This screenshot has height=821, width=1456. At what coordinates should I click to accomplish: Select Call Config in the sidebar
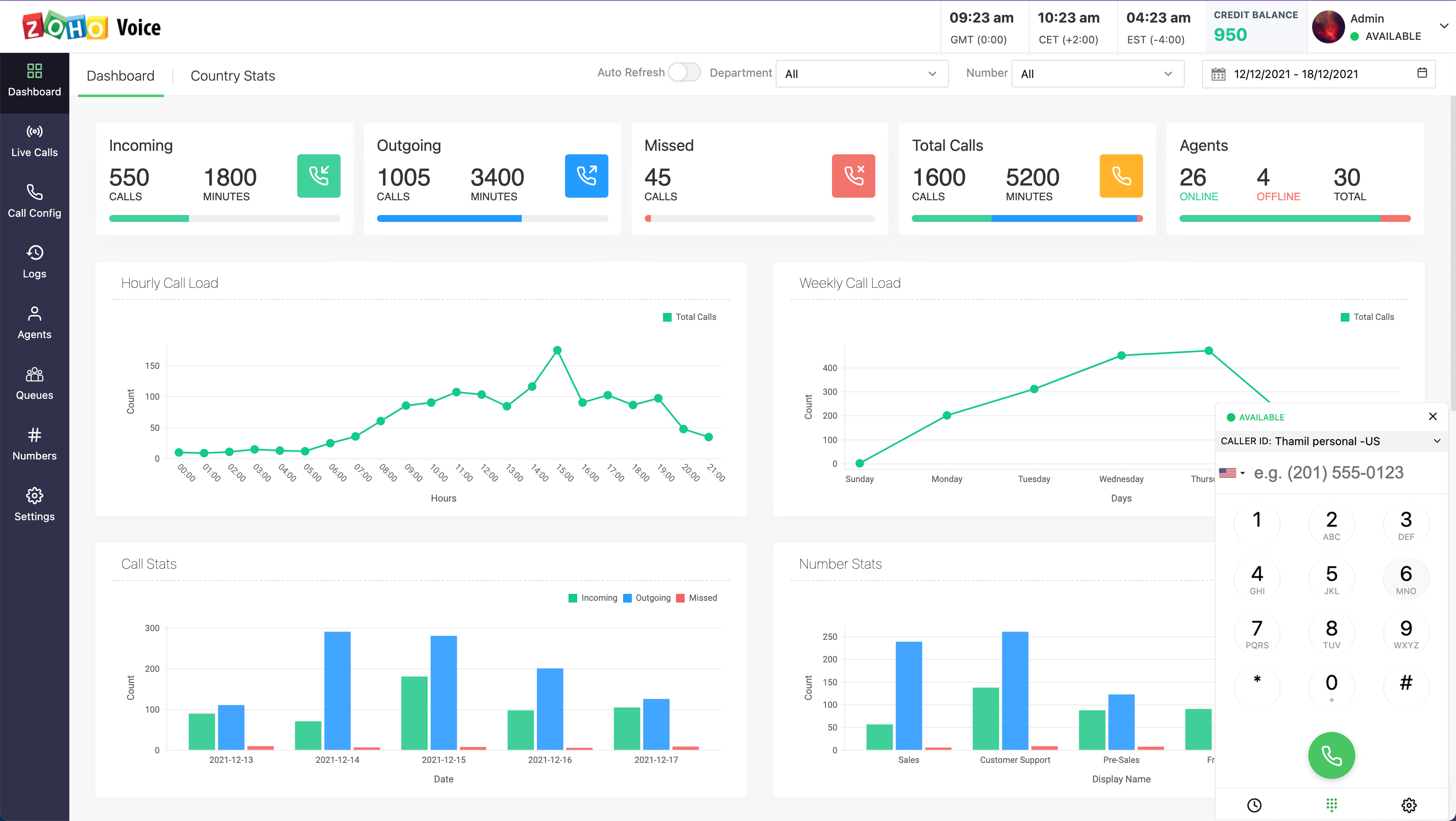(35, 202)
